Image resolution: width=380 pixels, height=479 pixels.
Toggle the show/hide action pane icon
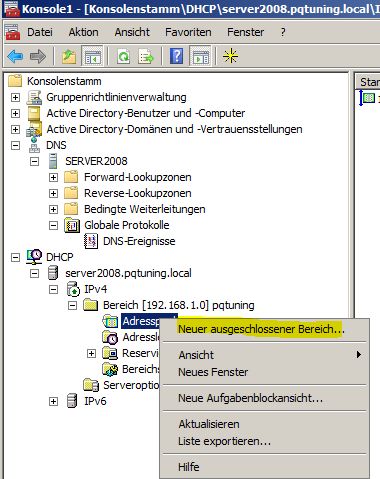(x=200, y=56)
